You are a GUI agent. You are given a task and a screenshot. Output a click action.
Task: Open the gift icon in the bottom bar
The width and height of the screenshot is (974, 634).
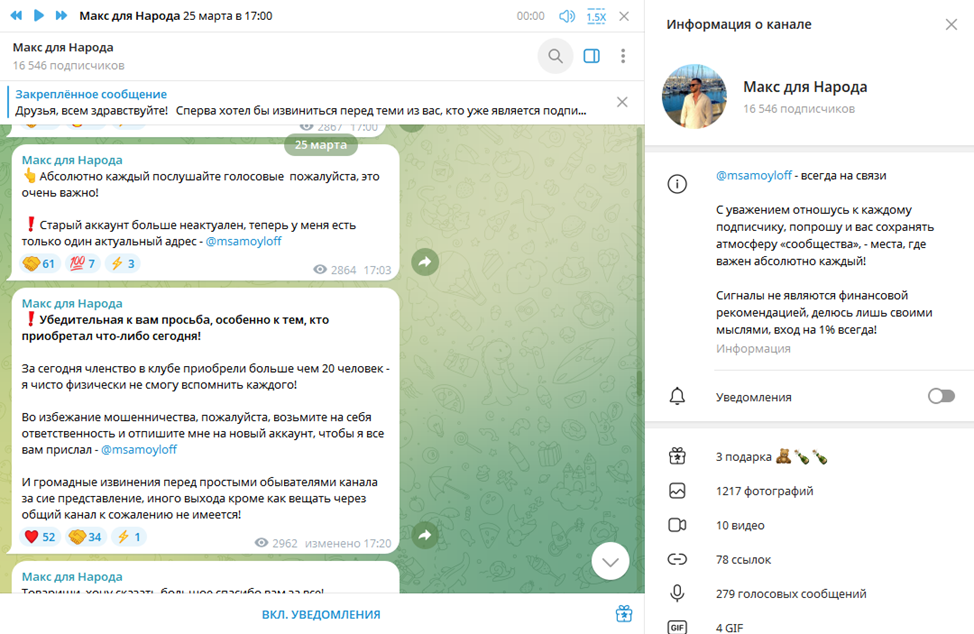(x=624, y=614)
